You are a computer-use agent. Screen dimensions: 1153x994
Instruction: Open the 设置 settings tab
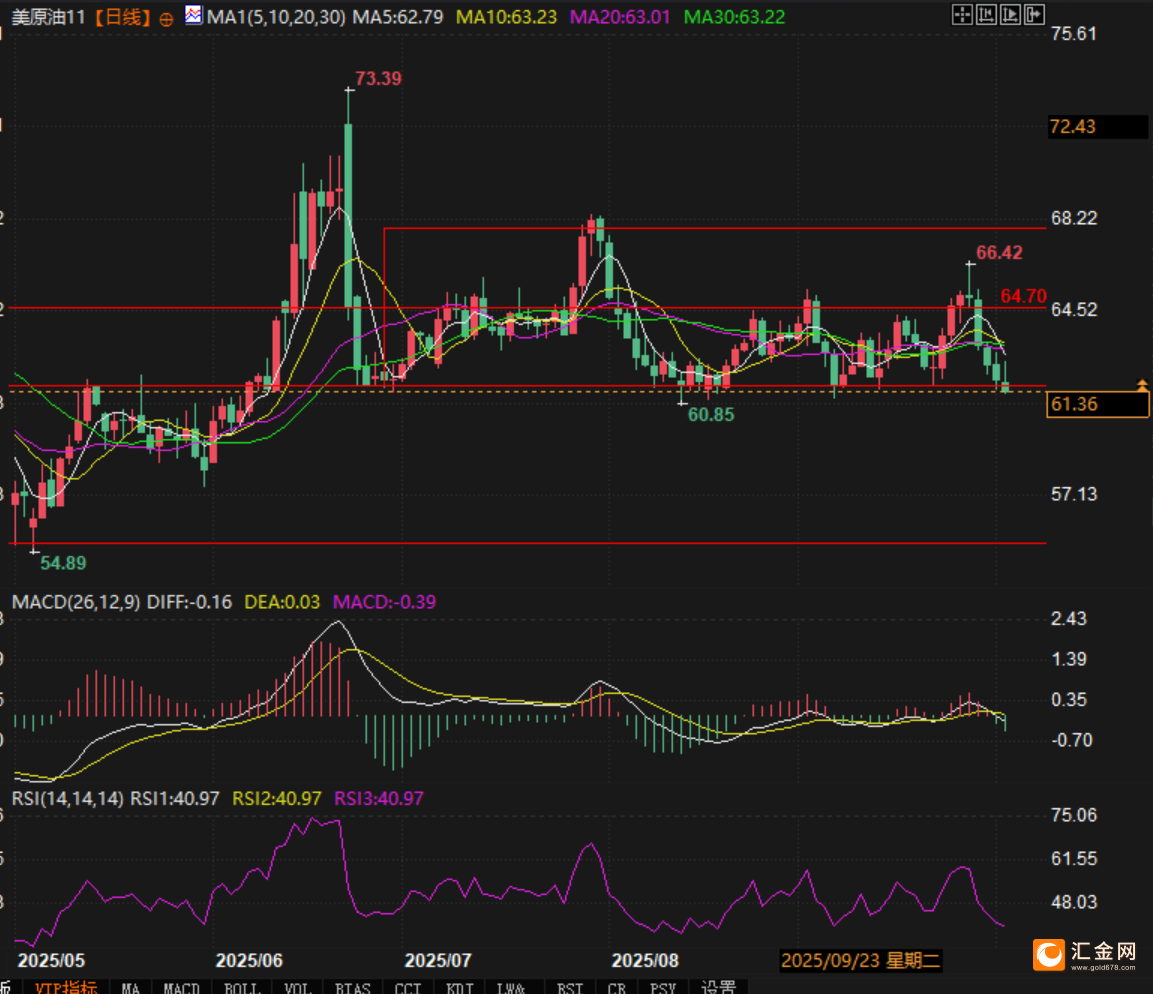pos(718,987)
